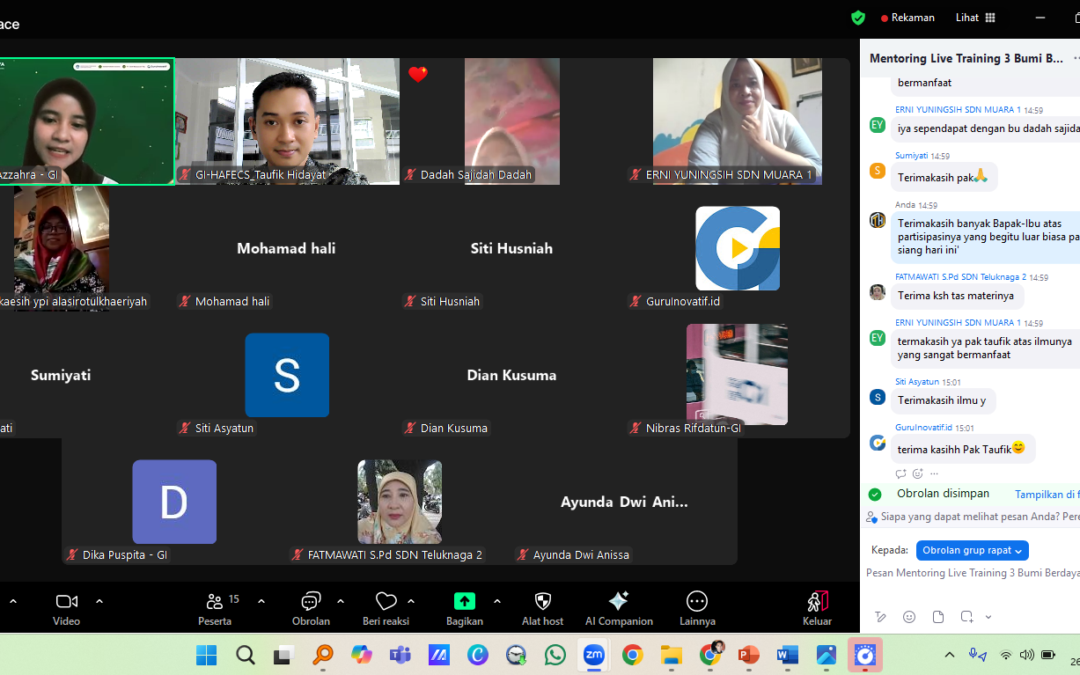Click the Siti Asyatun blue S avatar tile
Screen dimensions: 1080x675
[287, 375]
